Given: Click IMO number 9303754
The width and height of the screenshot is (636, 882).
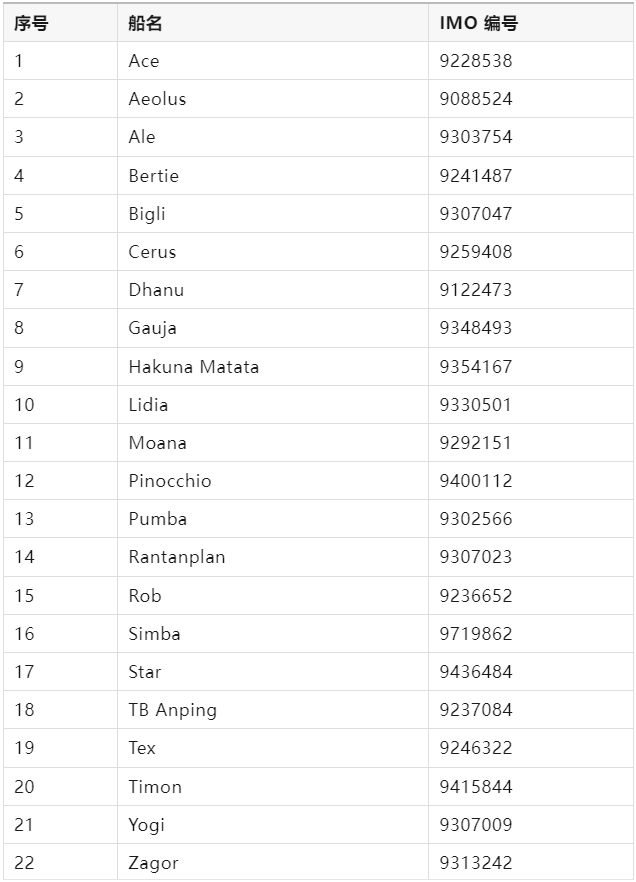Looking at the screenshot, I should tap(476, 137).
